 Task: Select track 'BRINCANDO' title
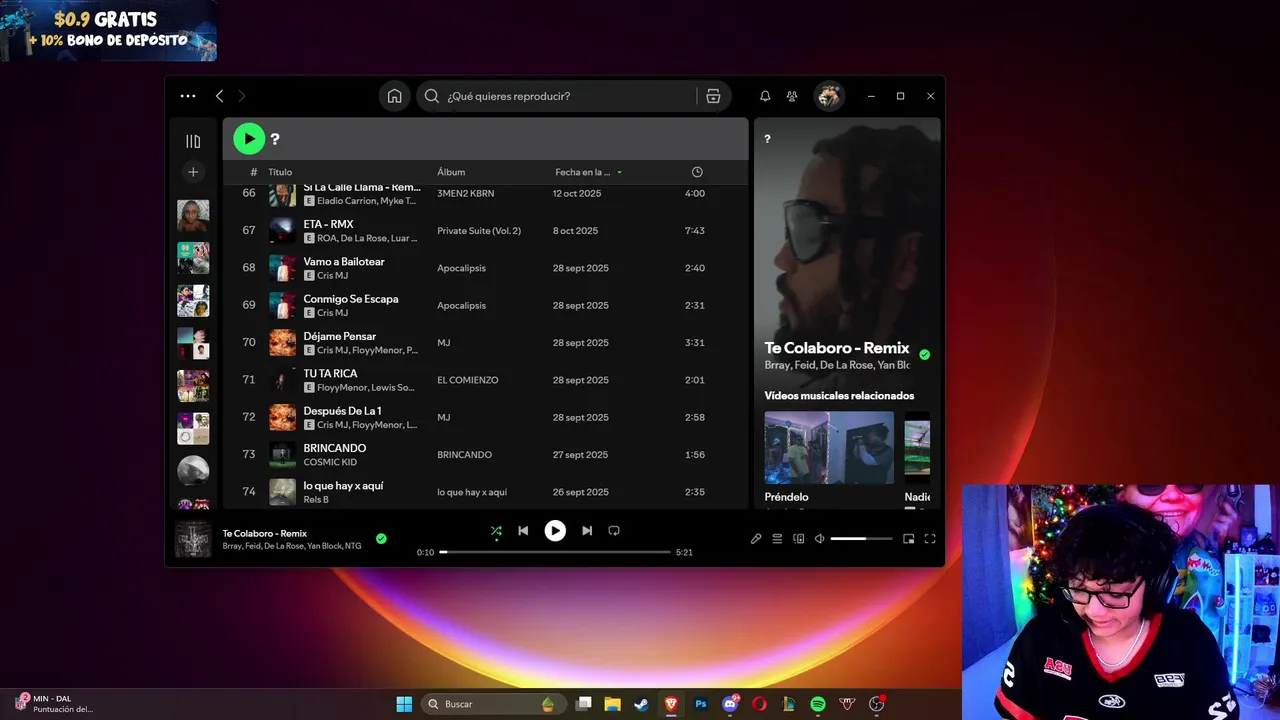(x=335, y=448)
